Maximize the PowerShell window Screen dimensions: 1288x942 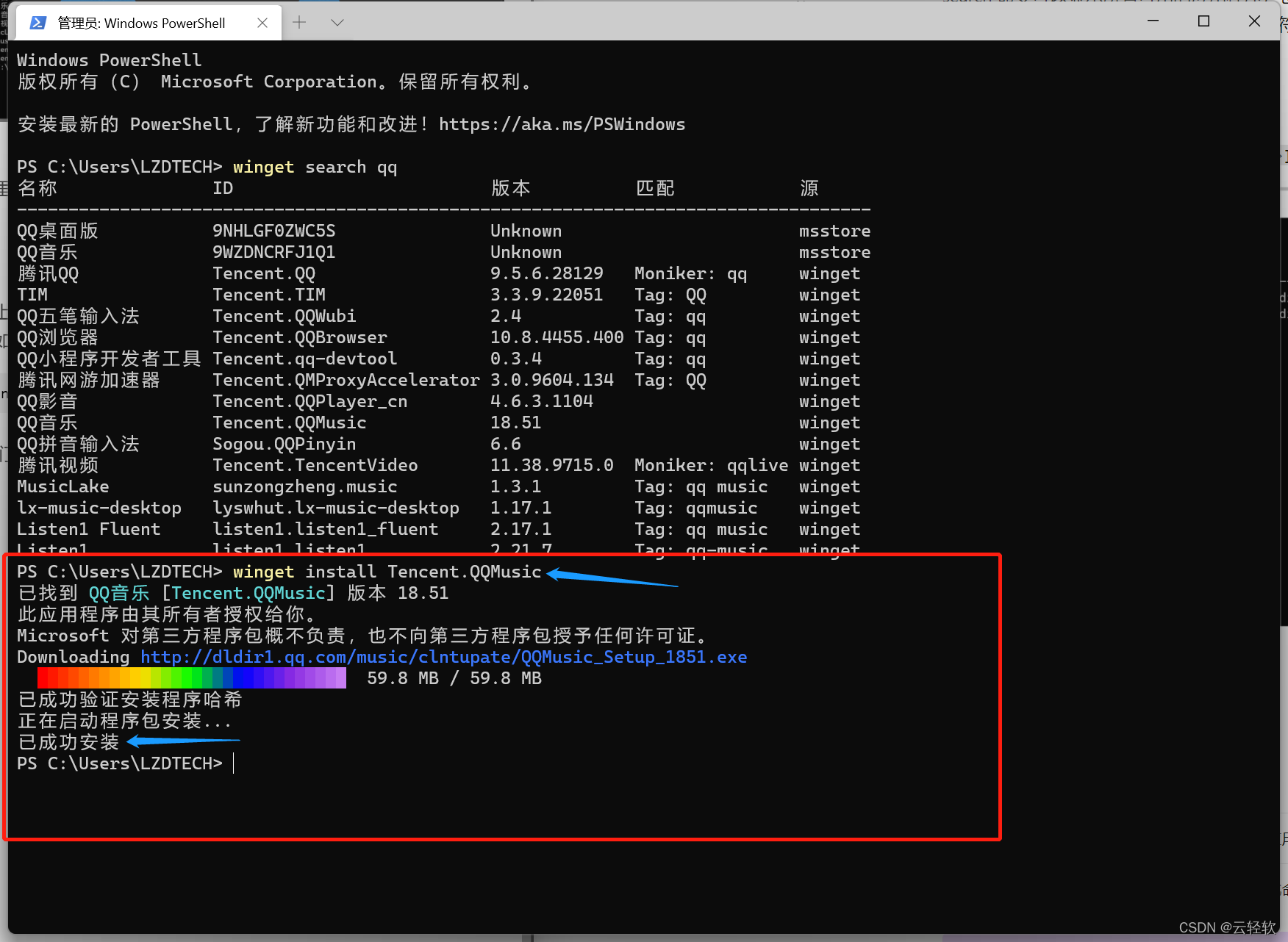coord(1203,21)
